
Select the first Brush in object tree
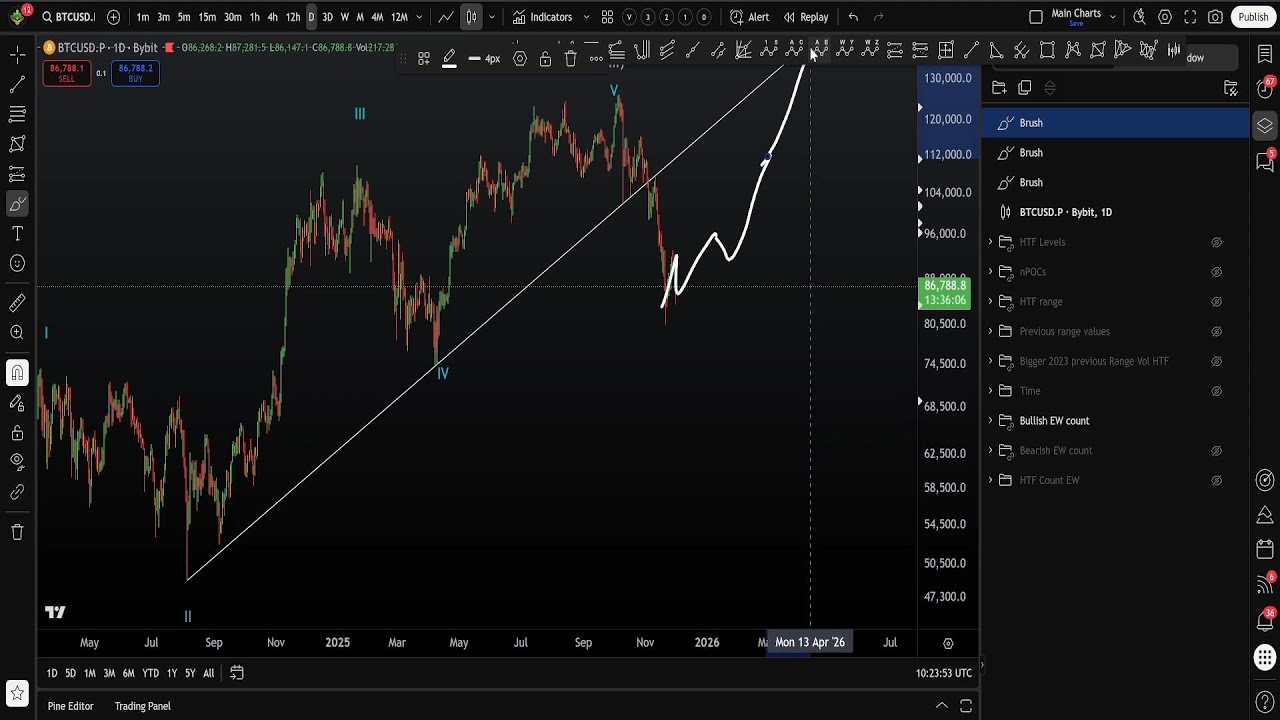click(1116, 123)
